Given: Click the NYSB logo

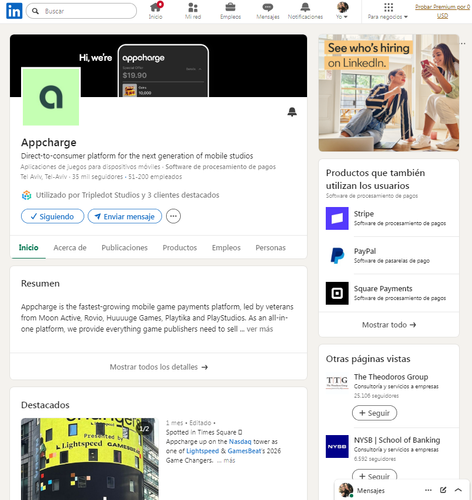Looking at the screenshot, I should 337,446.
